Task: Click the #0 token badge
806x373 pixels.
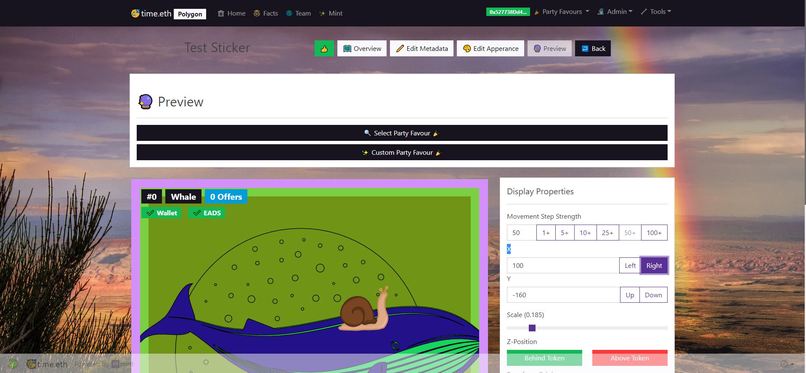Action: pyautogui.click(x=152, y=197)
